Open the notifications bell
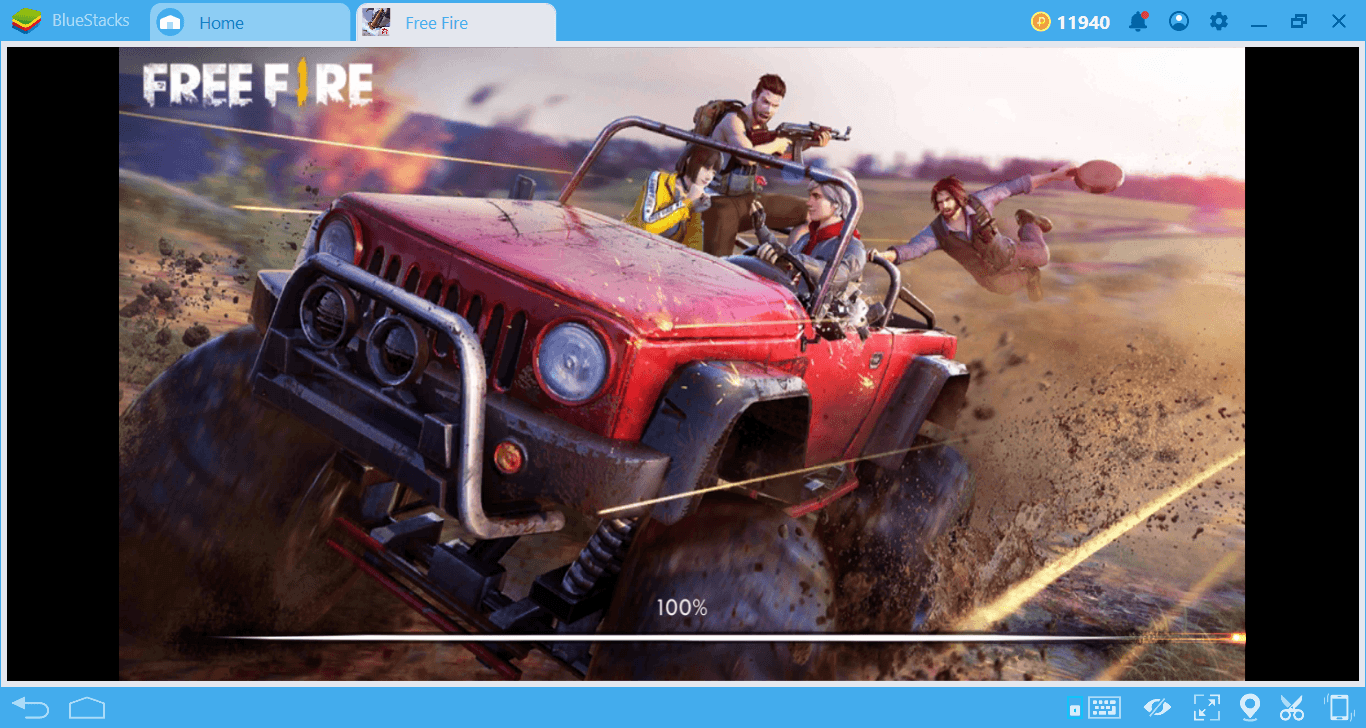 1137,21
